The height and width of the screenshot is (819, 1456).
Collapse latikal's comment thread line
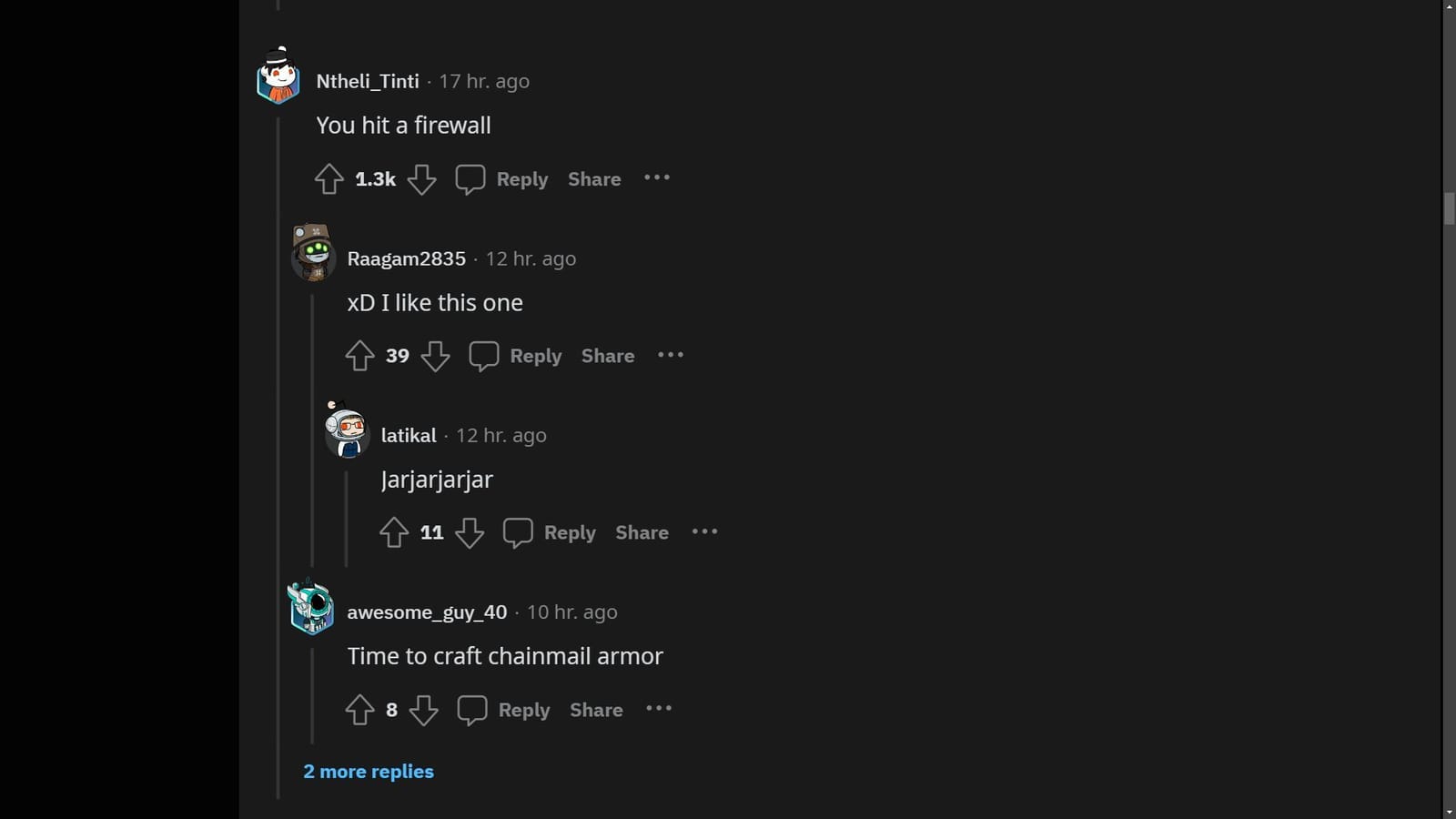coord(346,519)
